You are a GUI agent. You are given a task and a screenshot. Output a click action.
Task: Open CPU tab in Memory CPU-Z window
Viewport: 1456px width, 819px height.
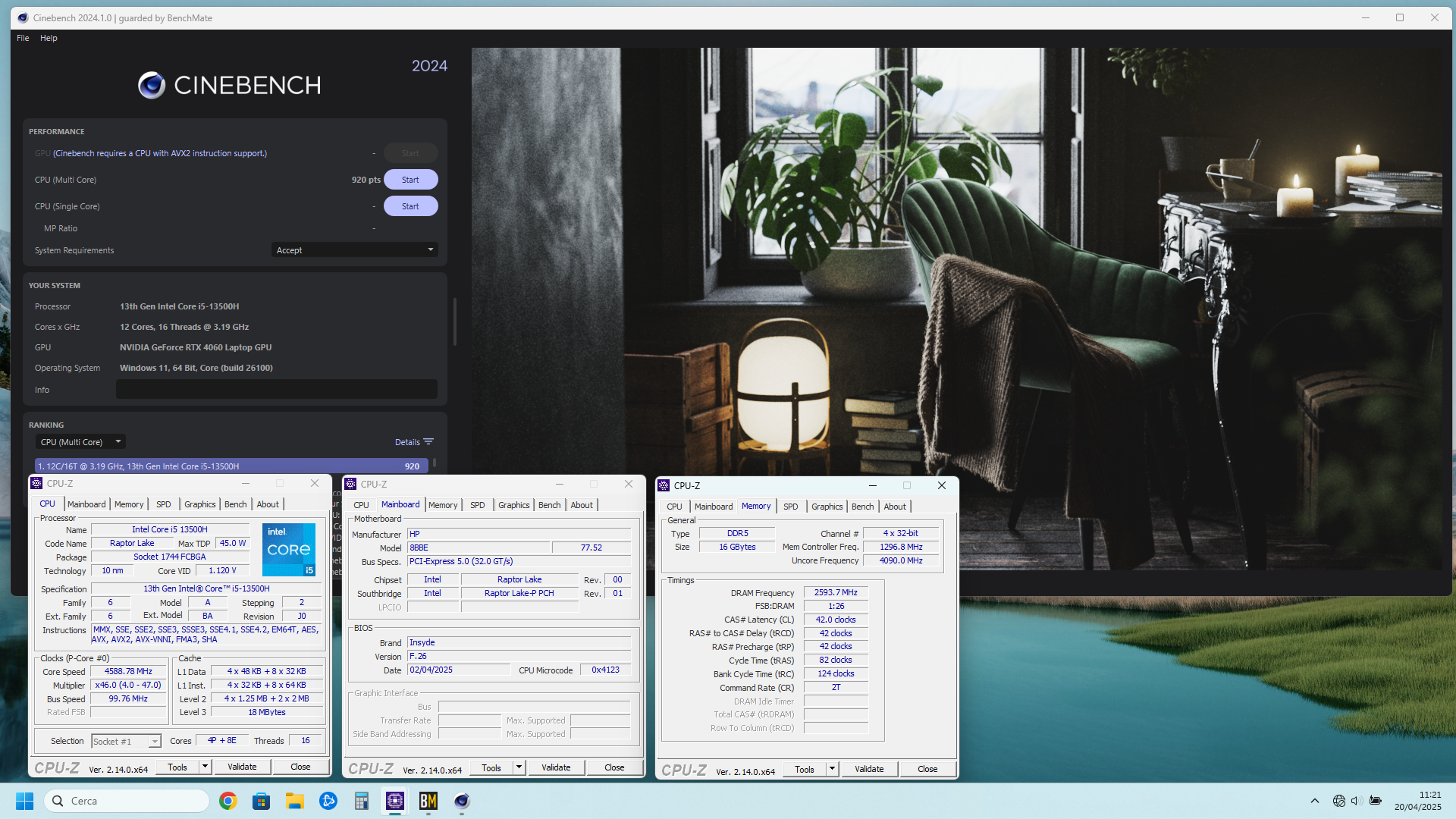[x=674, y=507]
